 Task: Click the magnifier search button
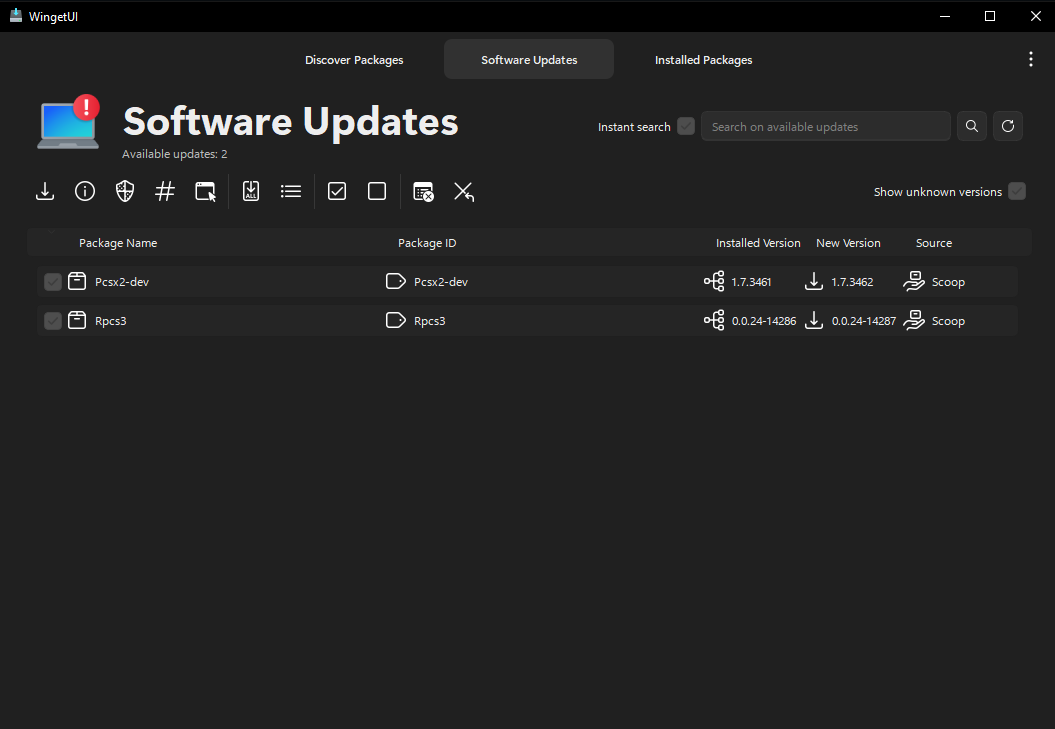click(x=972, y=126)
